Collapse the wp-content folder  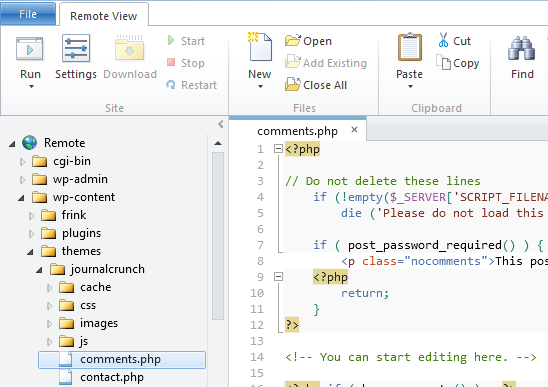[x=21, y=198]
